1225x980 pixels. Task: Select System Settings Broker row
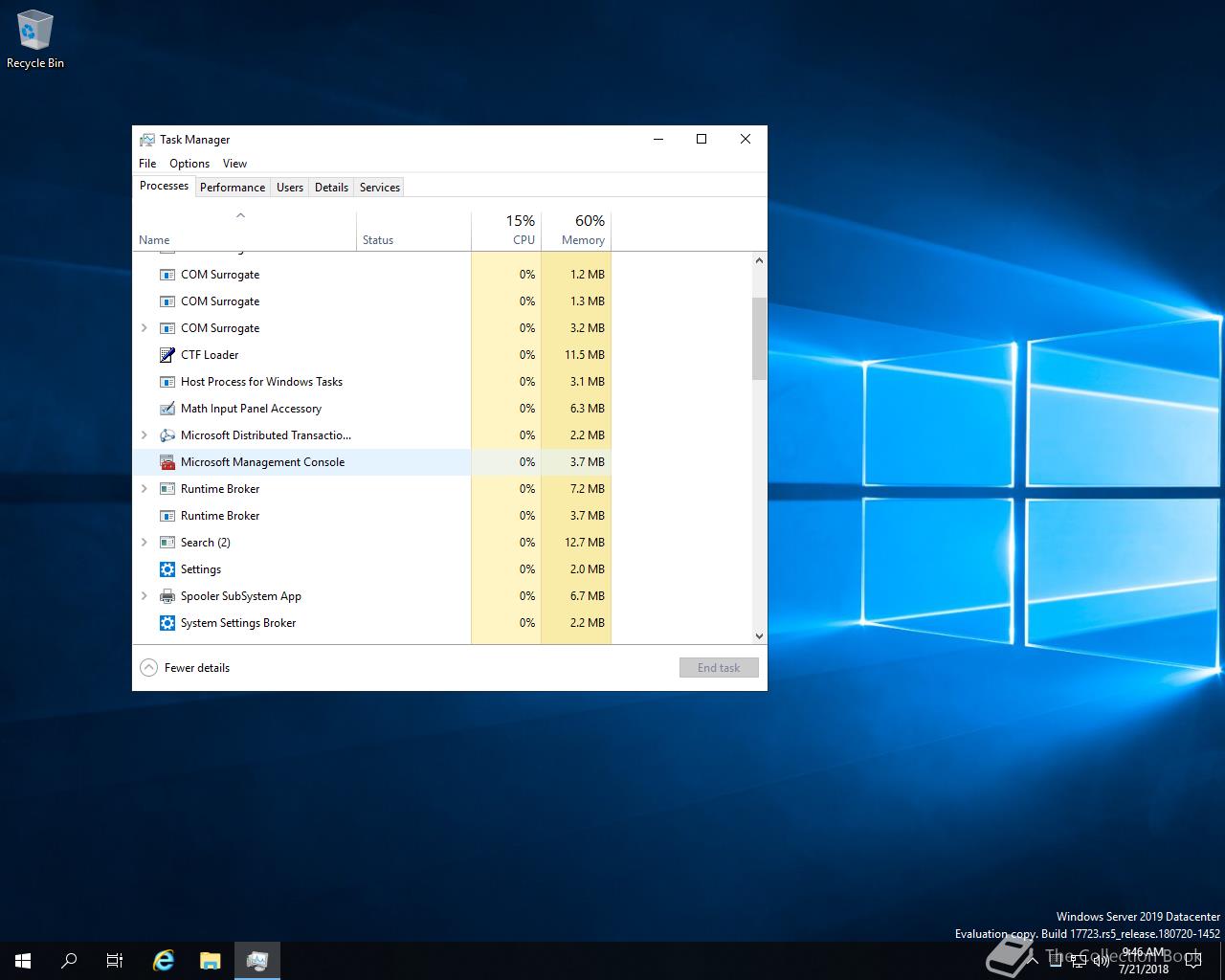371,623
